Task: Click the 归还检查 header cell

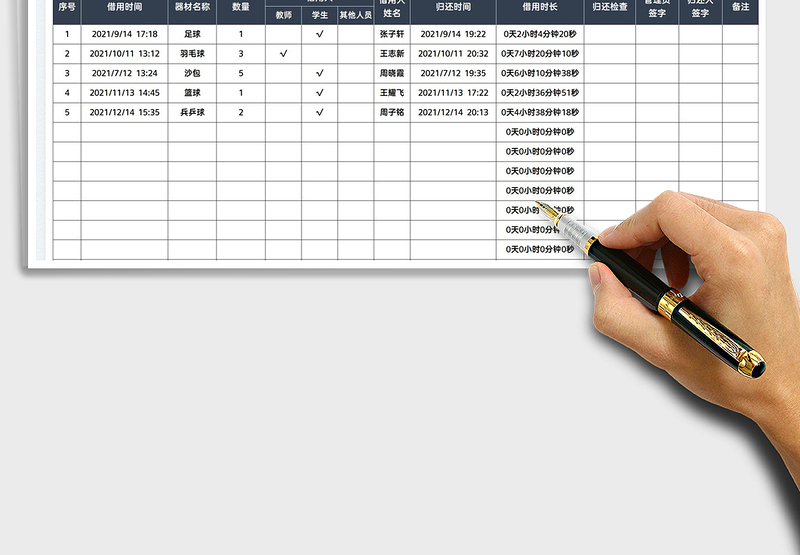Action: point(610,7)
